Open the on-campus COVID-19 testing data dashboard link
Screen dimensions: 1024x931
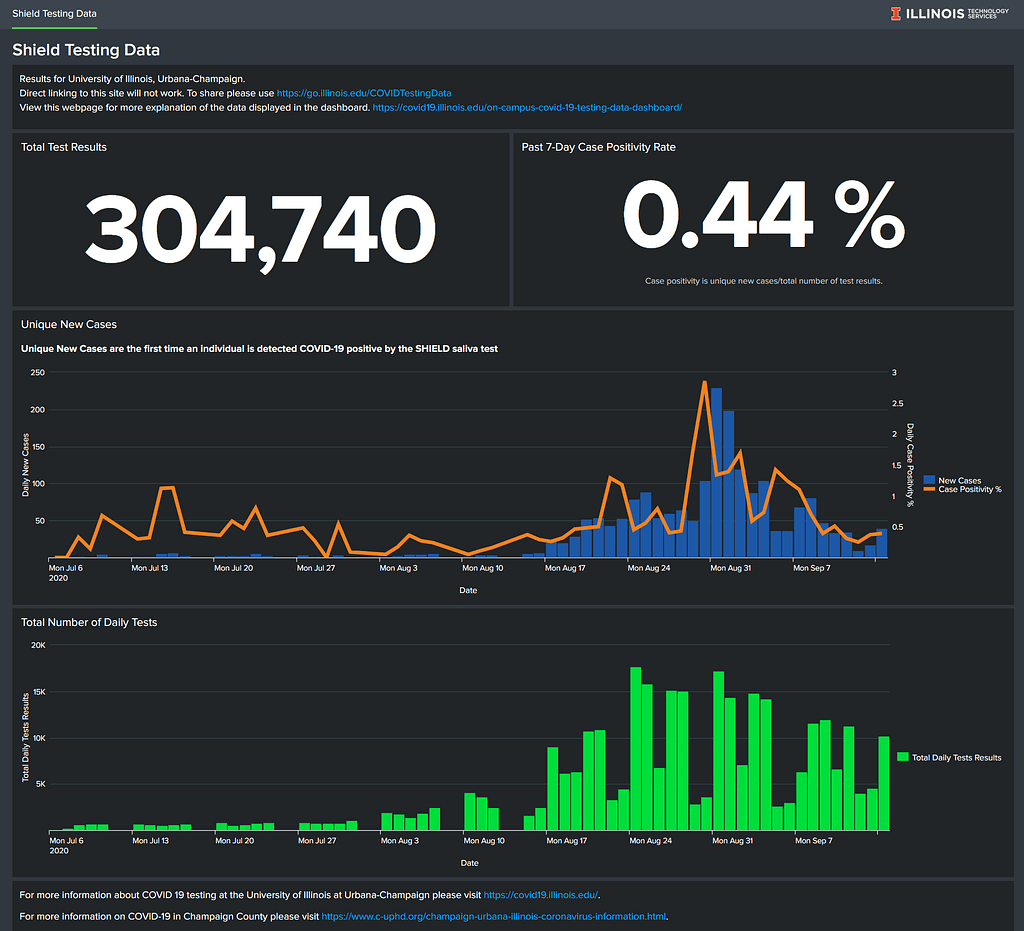pyautogui.click(x=527, y=108)
